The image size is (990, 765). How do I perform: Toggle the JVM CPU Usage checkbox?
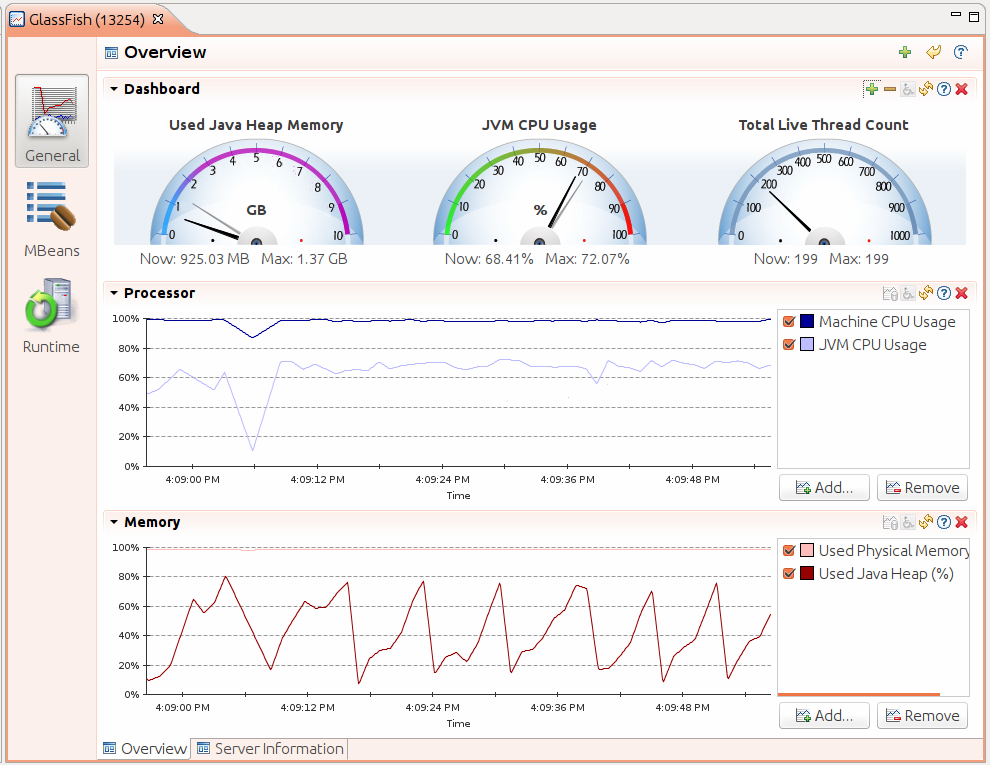tap(789, 345)
